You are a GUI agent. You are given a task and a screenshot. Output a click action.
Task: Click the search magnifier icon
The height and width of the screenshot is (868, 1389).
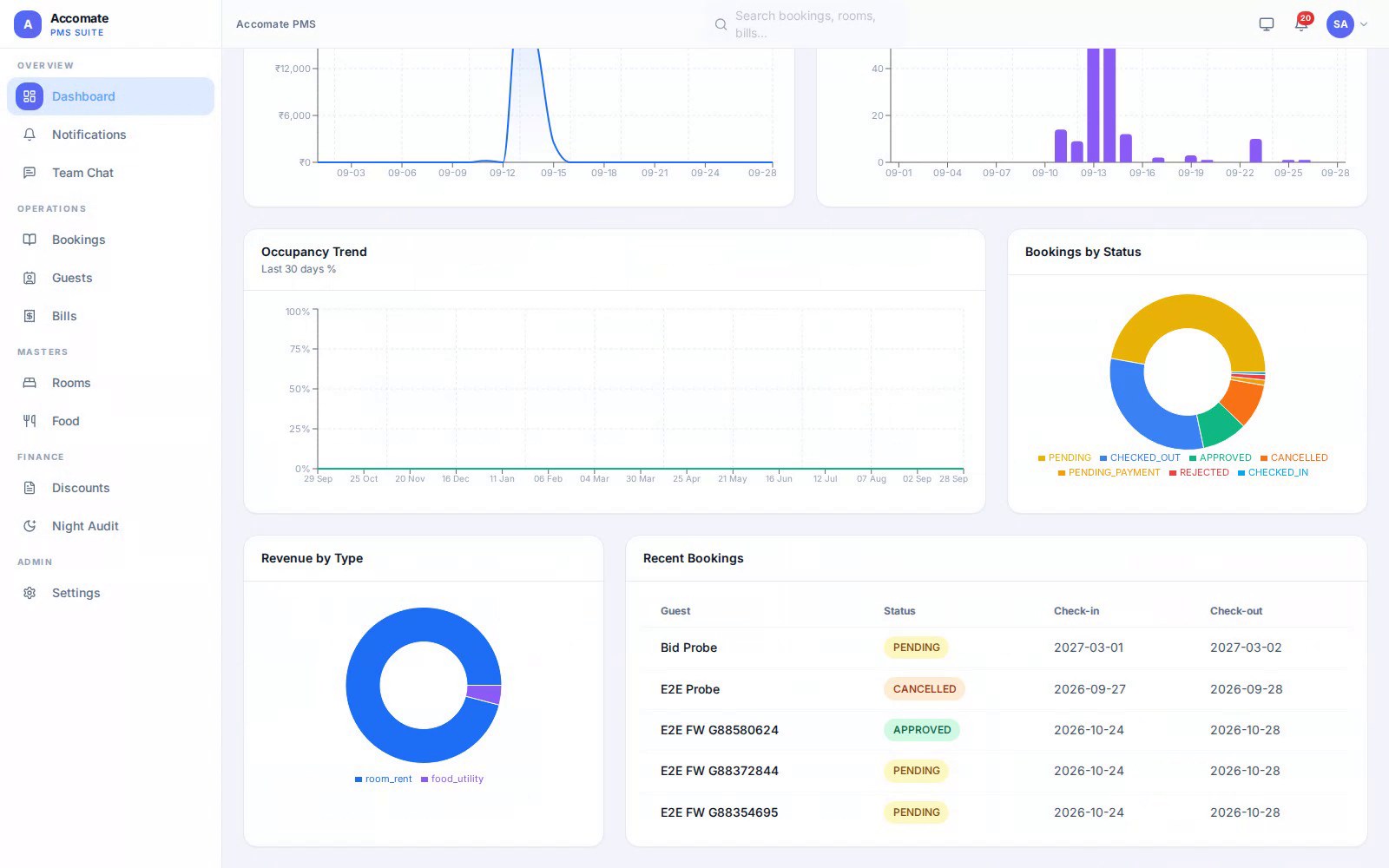click(x=721, y=24)
